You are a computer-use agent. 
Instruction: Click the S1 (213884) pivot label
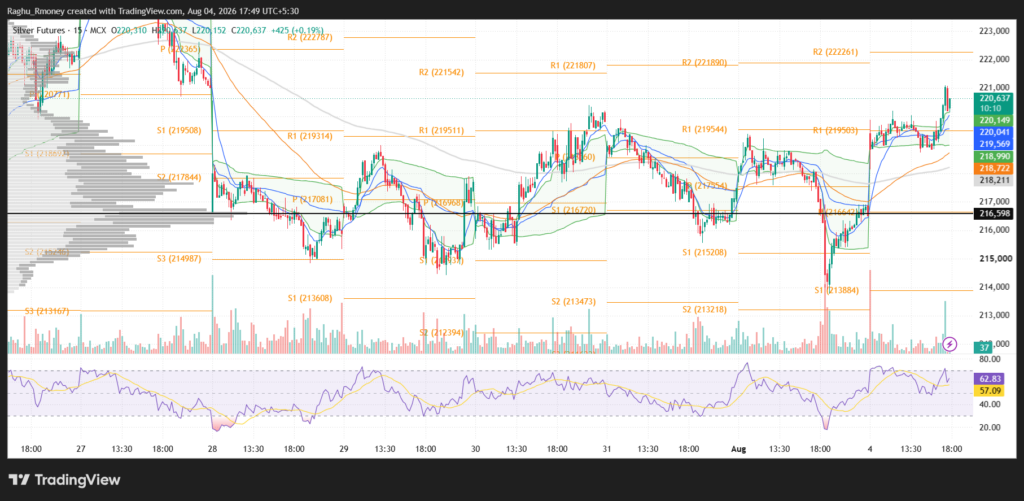point(836,289)
